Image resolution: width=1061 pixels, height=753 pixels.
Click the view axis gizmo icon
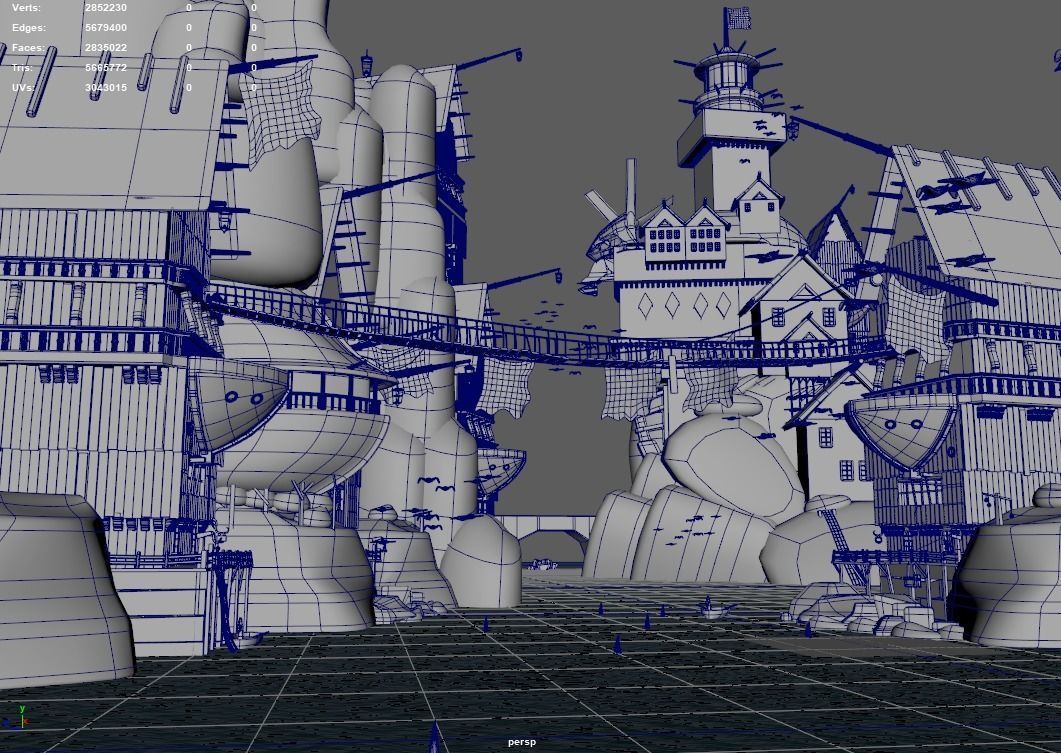(17, 717)
